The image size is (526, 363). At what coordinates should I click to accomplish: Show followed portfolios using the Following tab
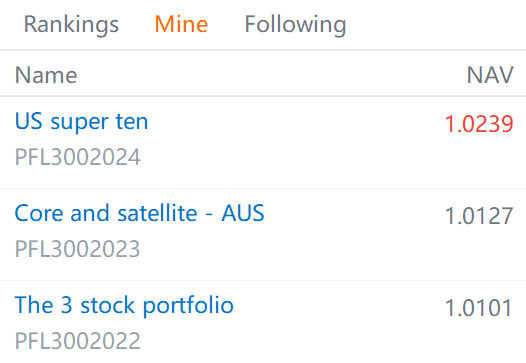point(295,24)
